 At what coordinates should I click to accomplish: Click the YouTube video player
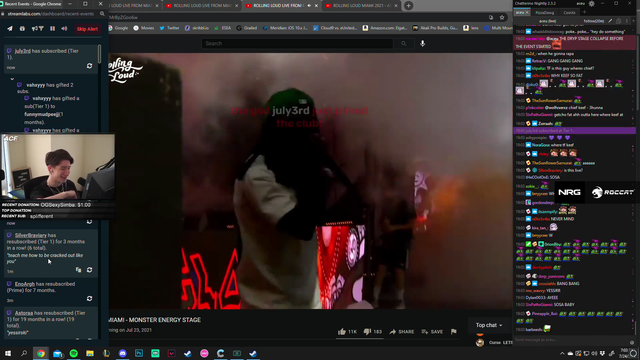(x=310, y=181)
